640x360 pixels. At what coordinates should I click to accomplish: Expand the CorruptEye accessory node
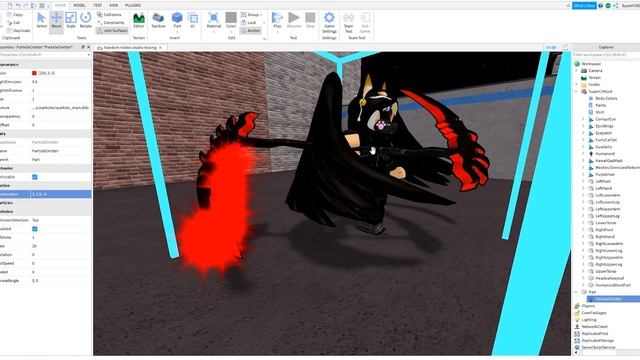click(583, 119)
